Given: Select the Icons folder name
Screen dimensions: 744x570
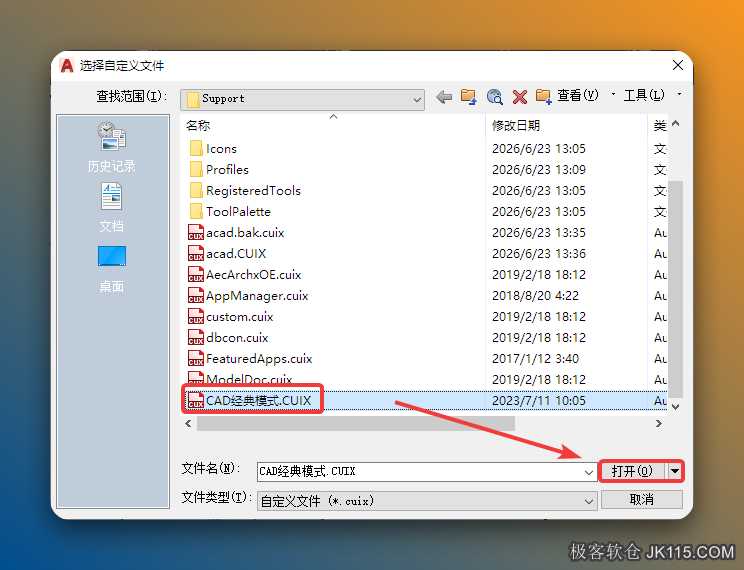Looking at the screenshot, I should (x=221, y=149).
